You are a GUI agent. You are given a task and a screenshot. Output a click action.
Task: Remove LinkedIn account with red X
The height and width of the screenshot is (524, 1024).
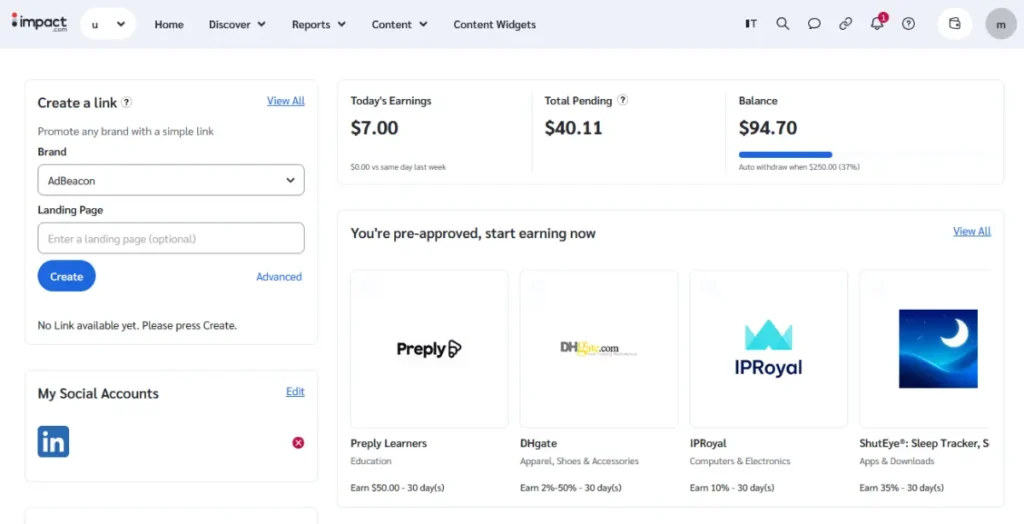coord(298,443)
